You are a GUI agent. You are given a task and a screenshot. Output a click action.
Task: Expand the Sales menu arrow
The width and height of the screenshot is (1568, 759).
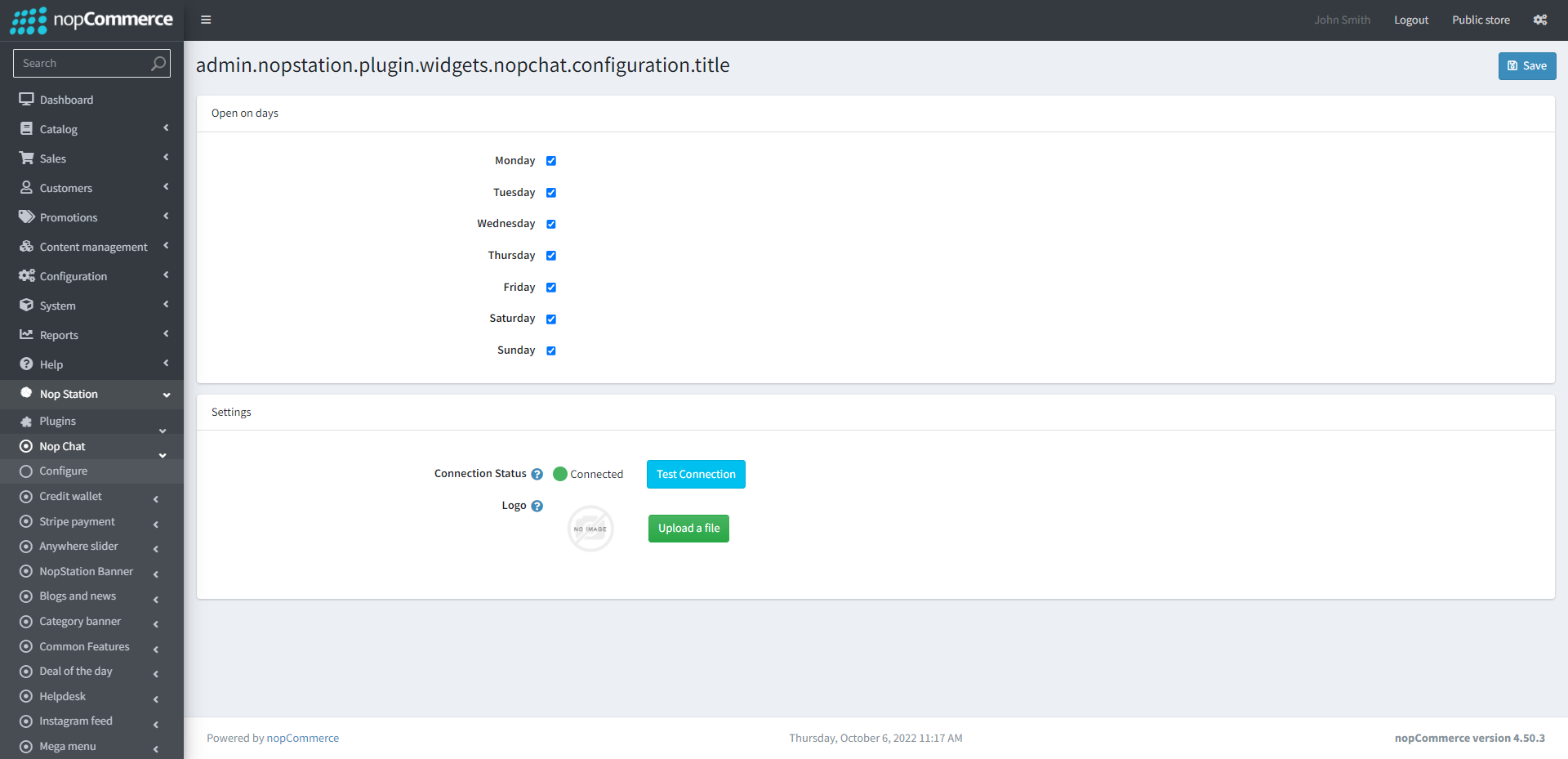pos(166,157)
